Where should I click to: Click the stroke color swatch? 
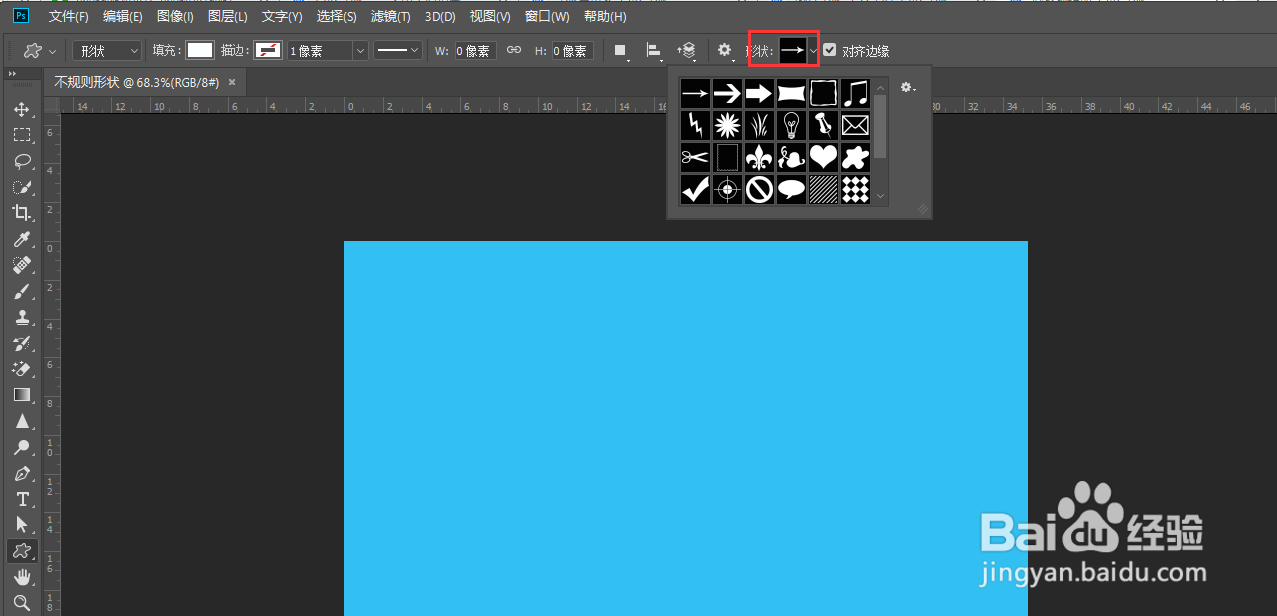pos(267,50)
